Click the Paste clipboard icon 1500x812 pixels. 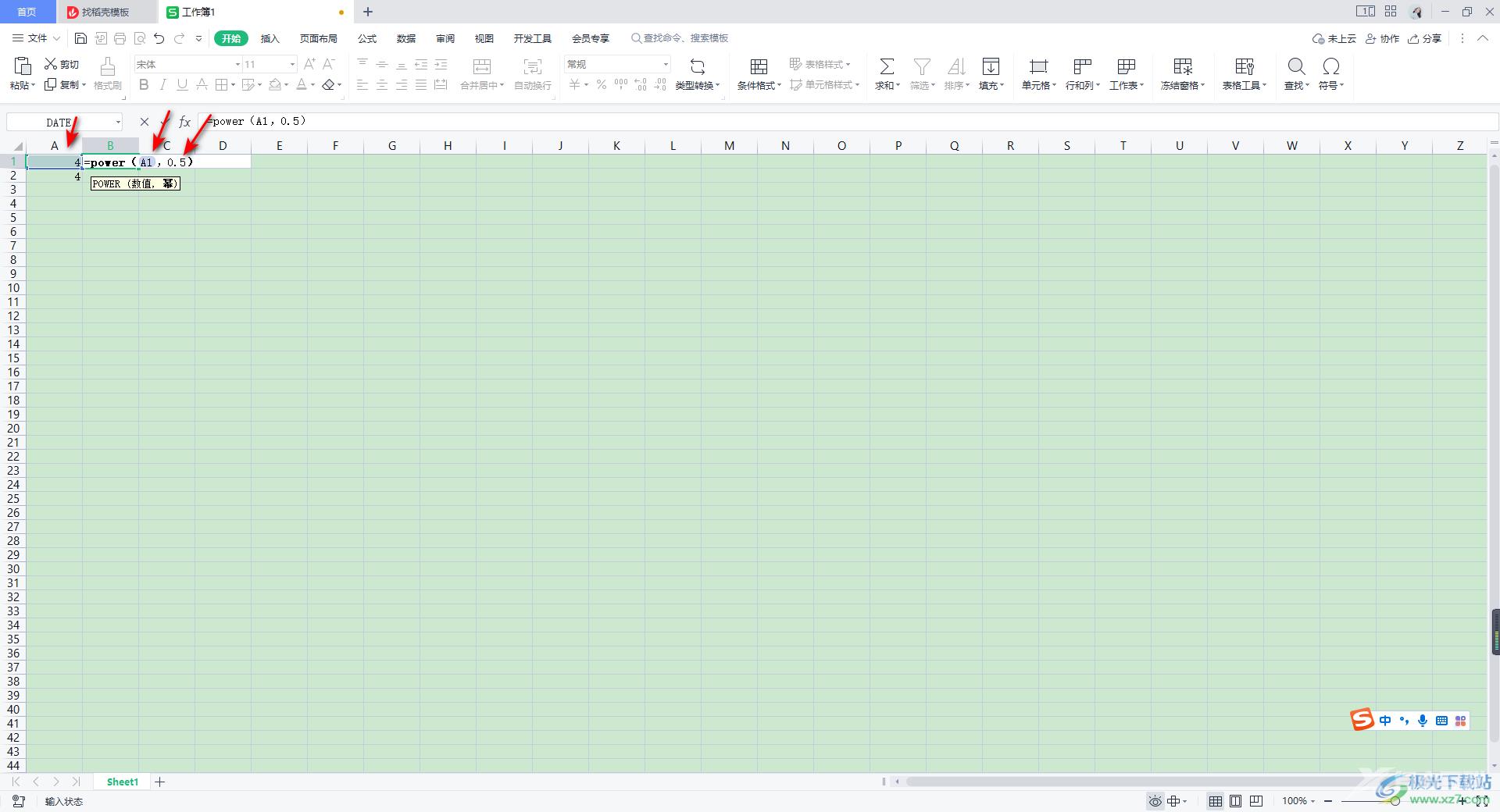click(23, 66)
